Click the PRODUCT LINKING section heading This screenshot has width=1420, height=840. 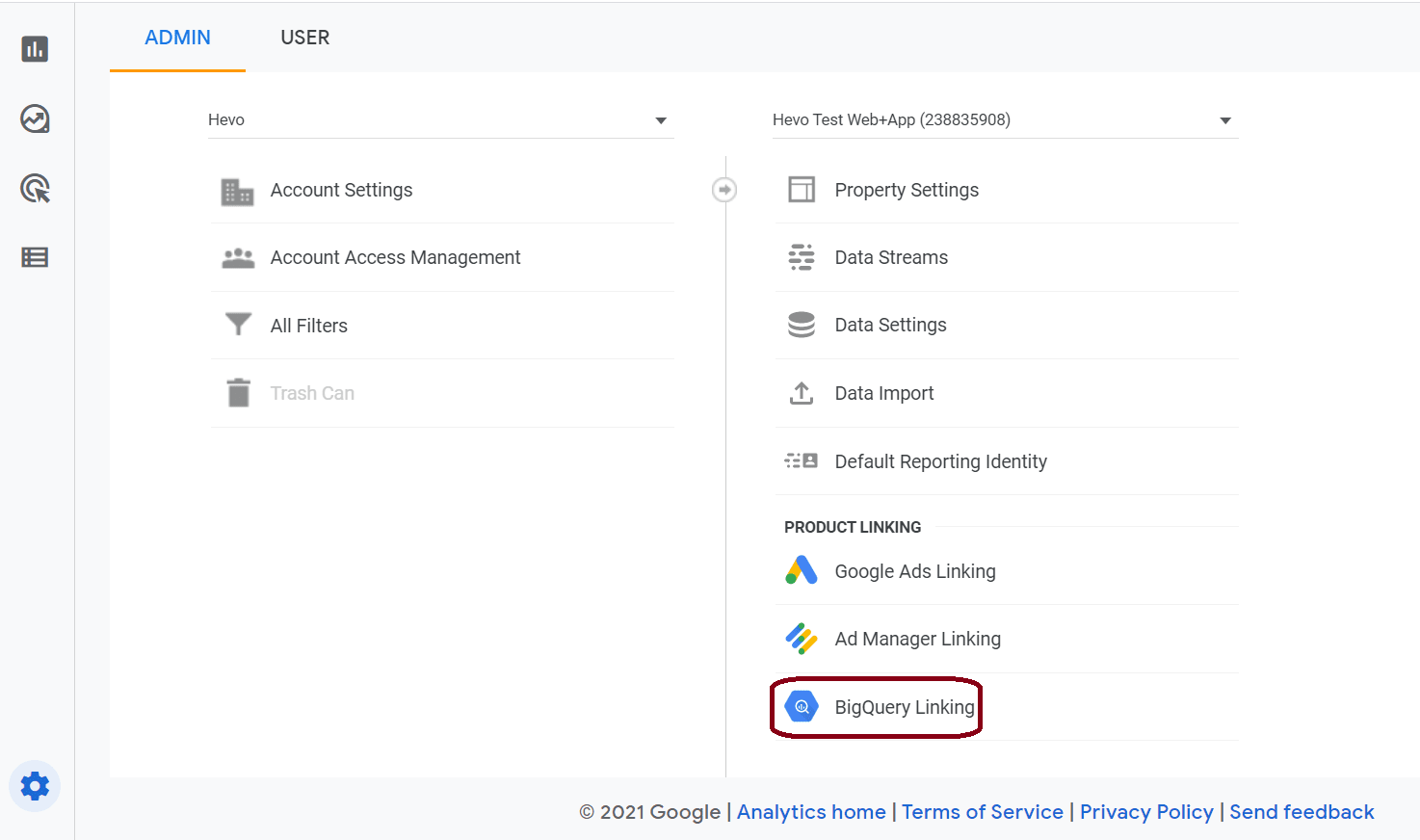[x=853, y=527]
